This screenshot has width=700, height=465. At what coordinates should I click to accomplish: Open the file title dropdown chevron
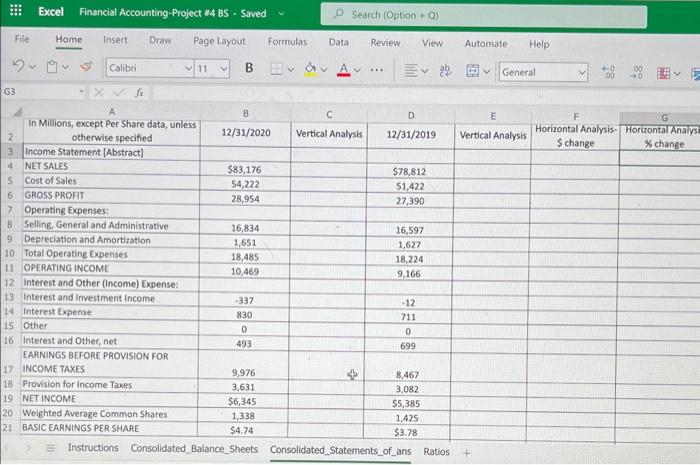[281, 13]
